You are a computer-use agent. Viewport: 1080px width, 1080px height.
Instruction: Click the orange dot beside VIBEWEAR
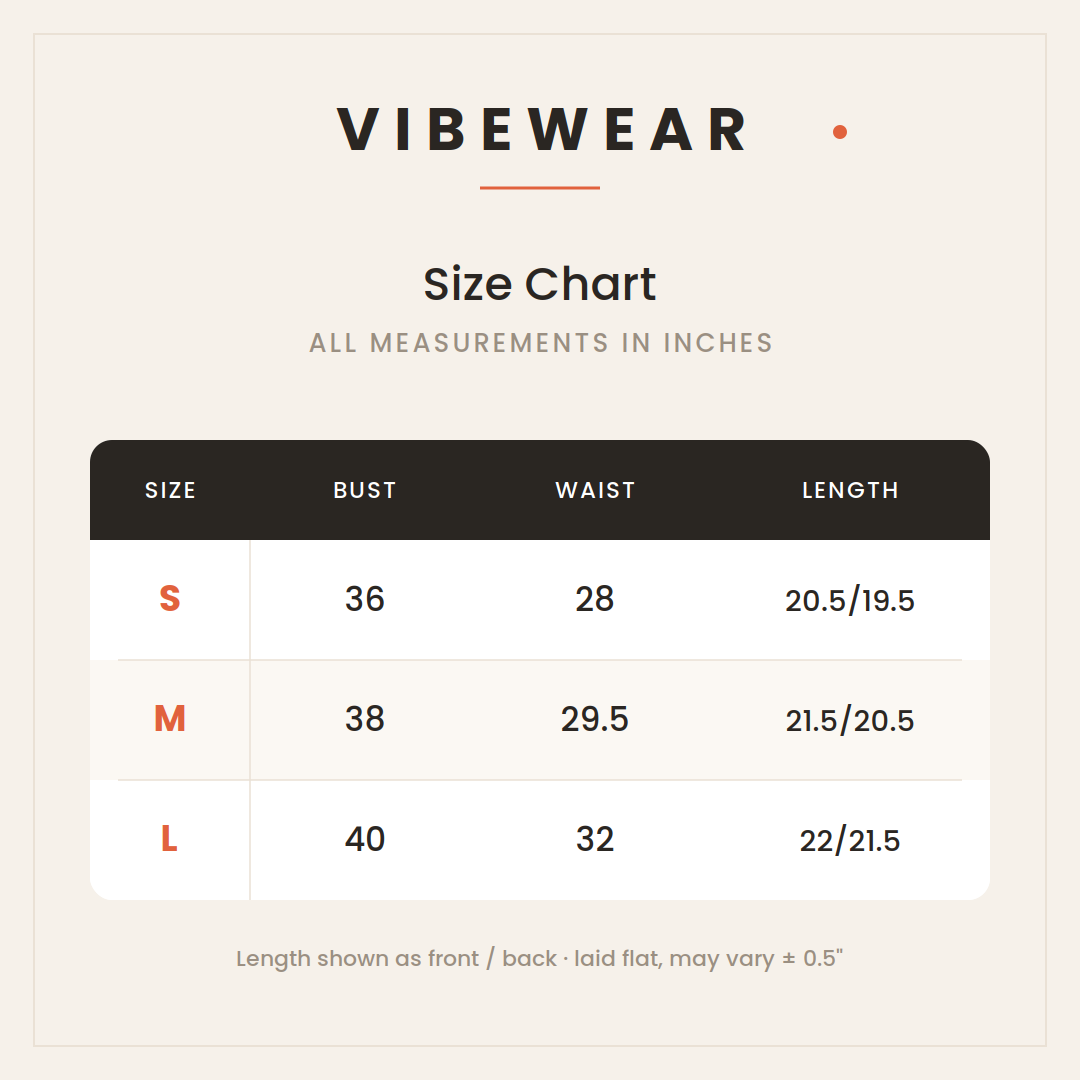coord(840,132)
